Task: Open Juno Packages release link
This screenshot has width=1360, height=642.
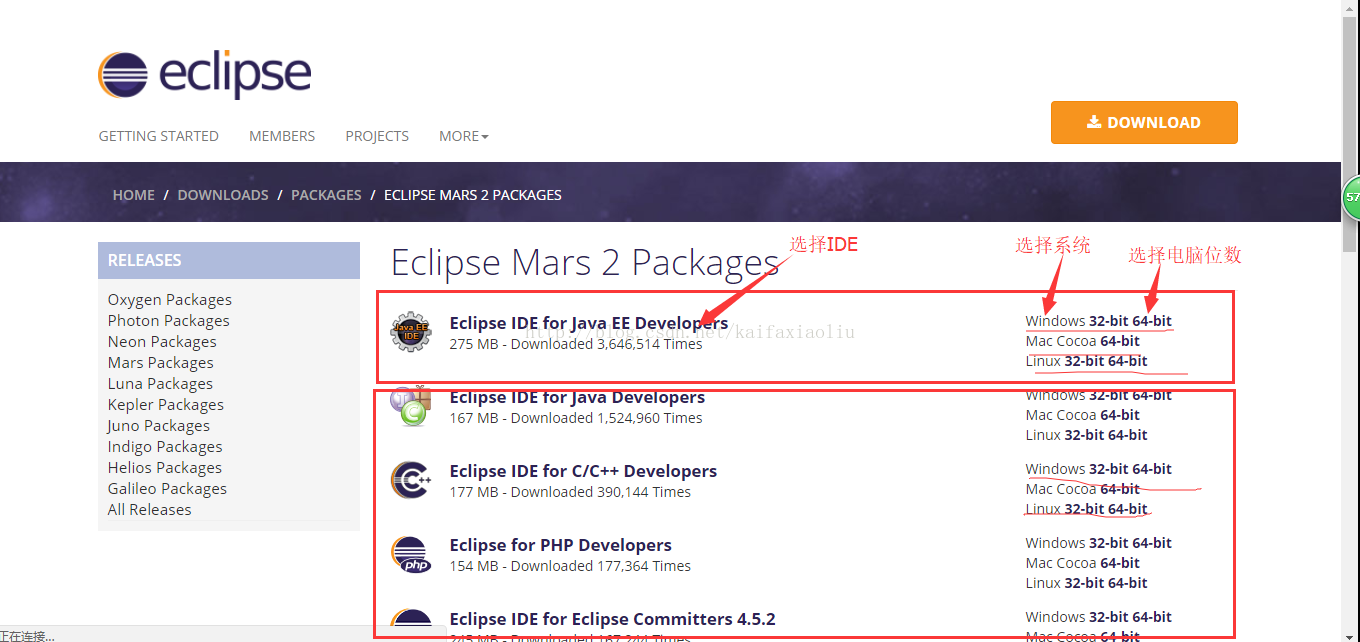Action: coord(159,426)
